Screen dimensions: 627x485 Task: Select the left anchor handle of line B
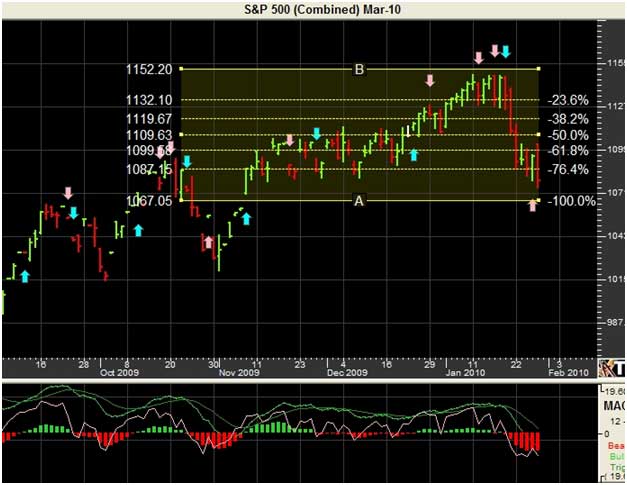coord(181,69)
